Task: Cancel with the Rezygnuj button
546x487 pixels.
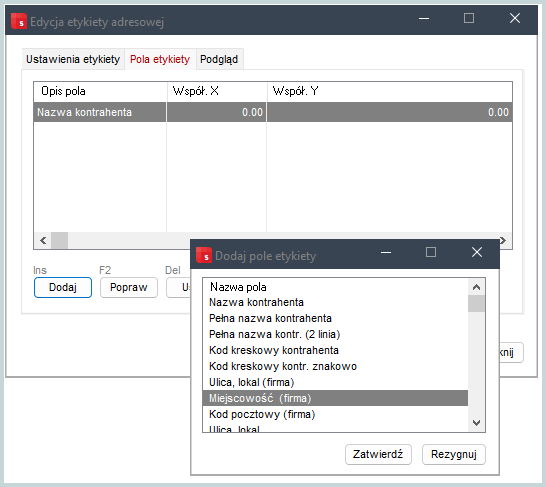Action: click(x=454, y=454)
